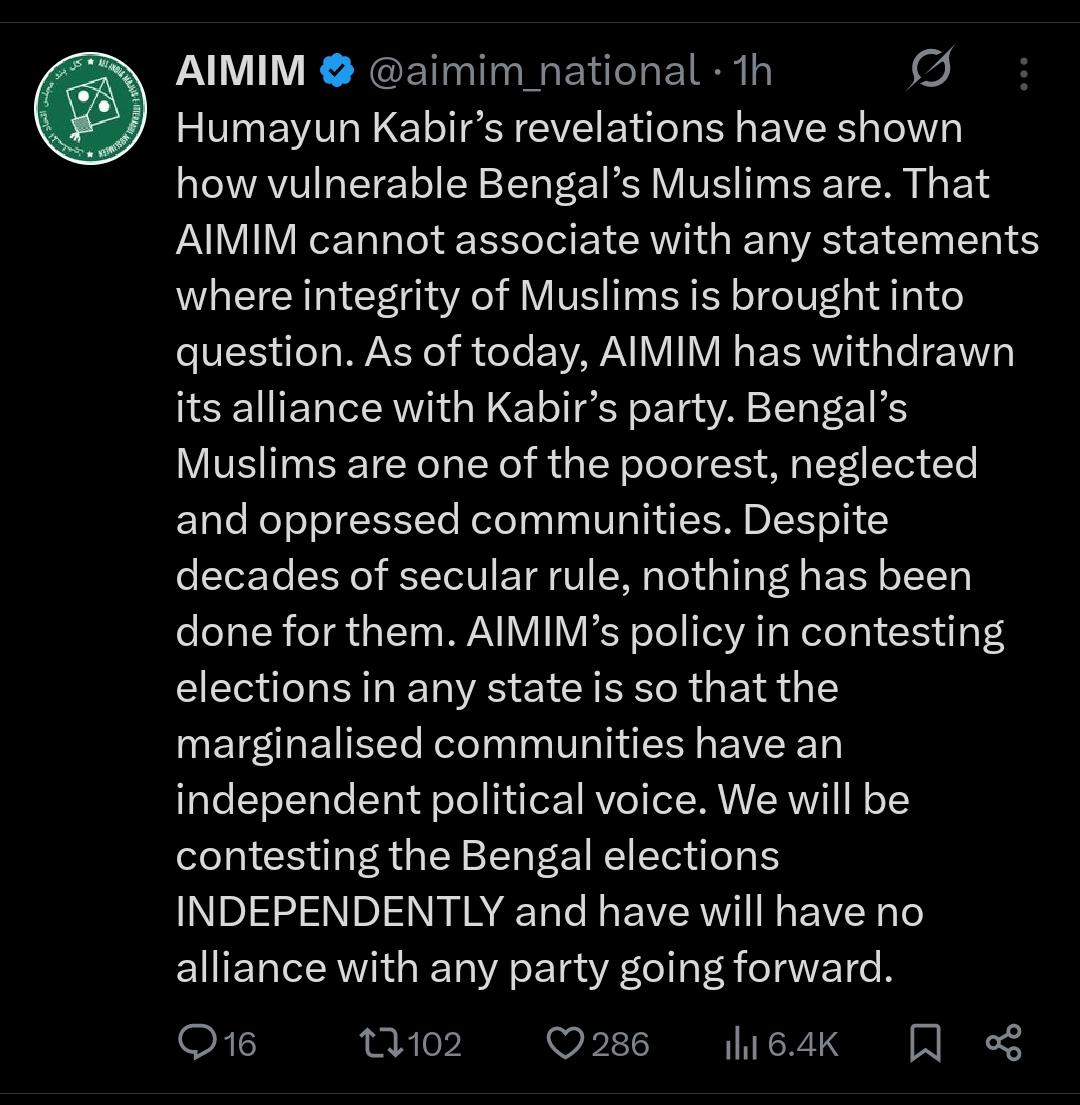
Task: Open the AIMIM profile avatar
Action: tap(91, 108)
